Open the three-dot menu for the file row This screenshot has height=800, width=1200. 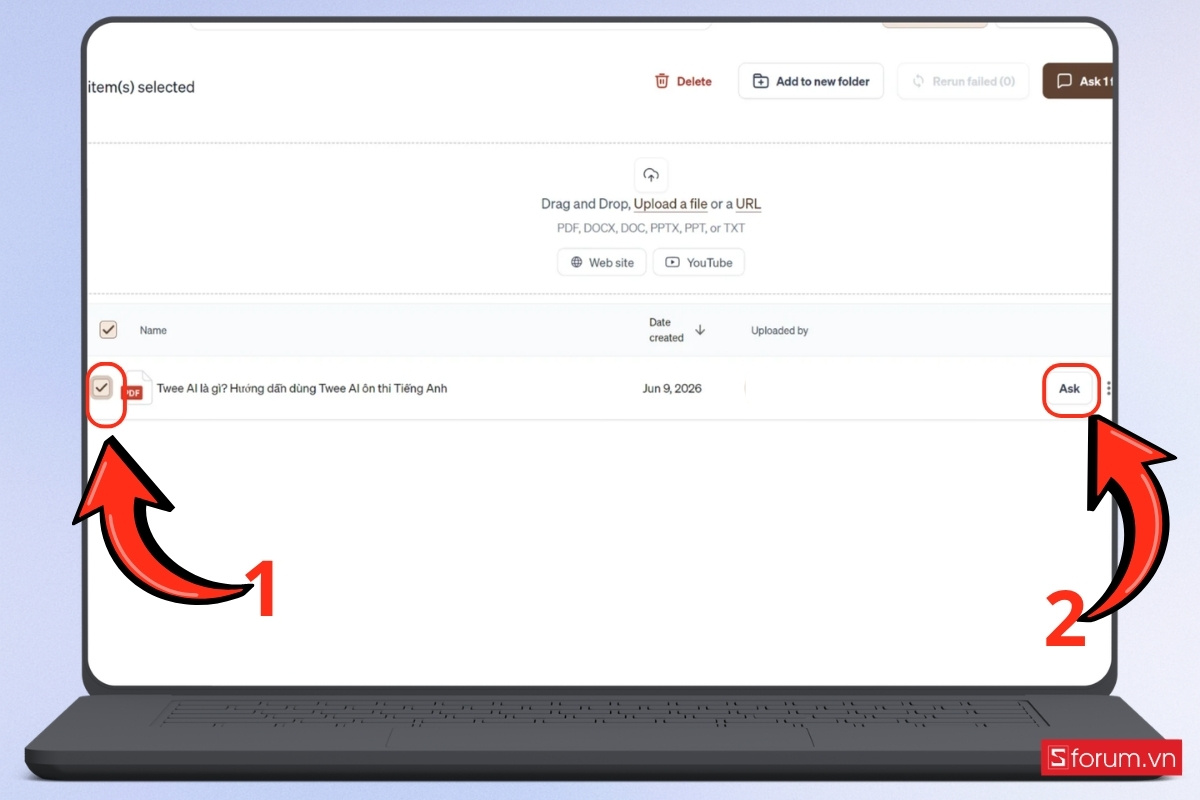(x=1108, y=389)
